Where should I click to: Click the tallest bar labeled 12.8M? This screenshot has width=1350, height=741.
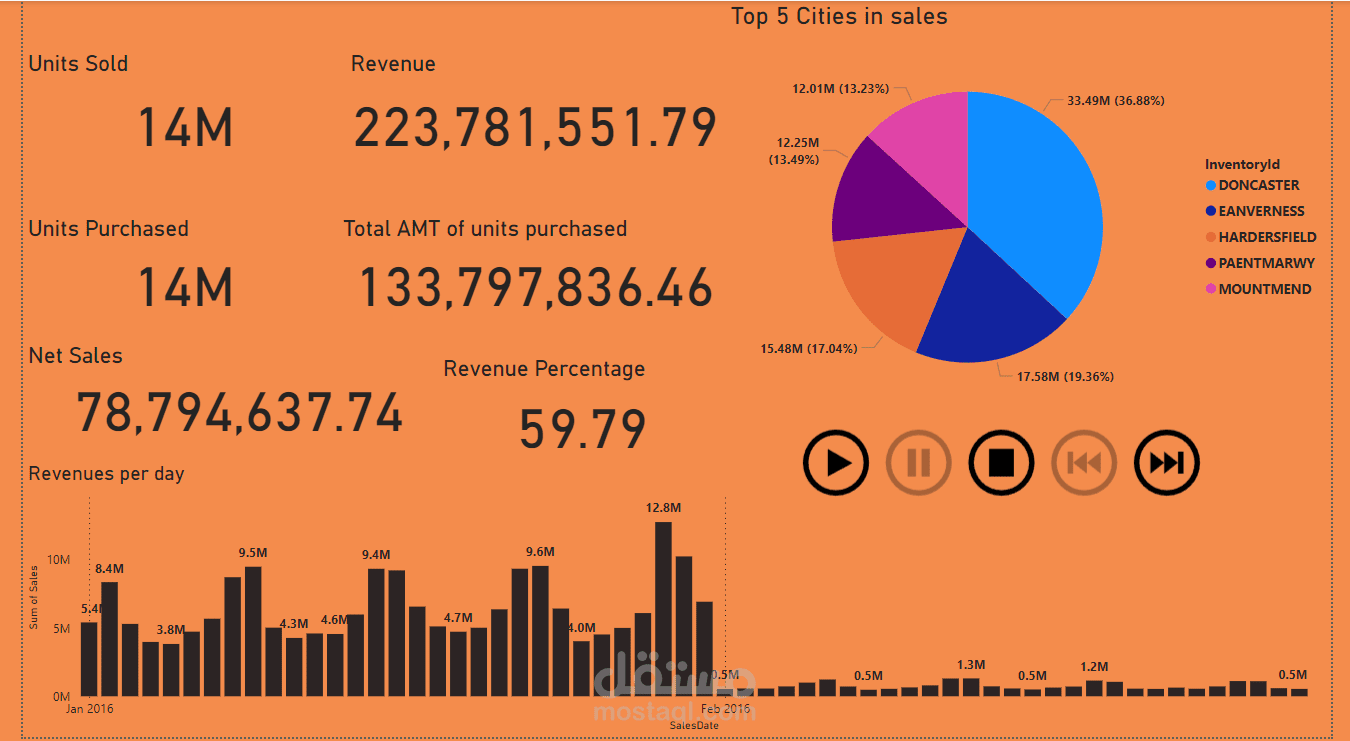coord(663,608)
